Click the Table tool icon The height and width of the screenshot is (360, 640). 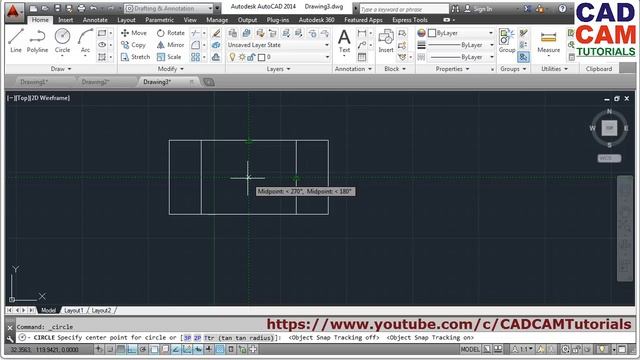click(x=362, y=57)
